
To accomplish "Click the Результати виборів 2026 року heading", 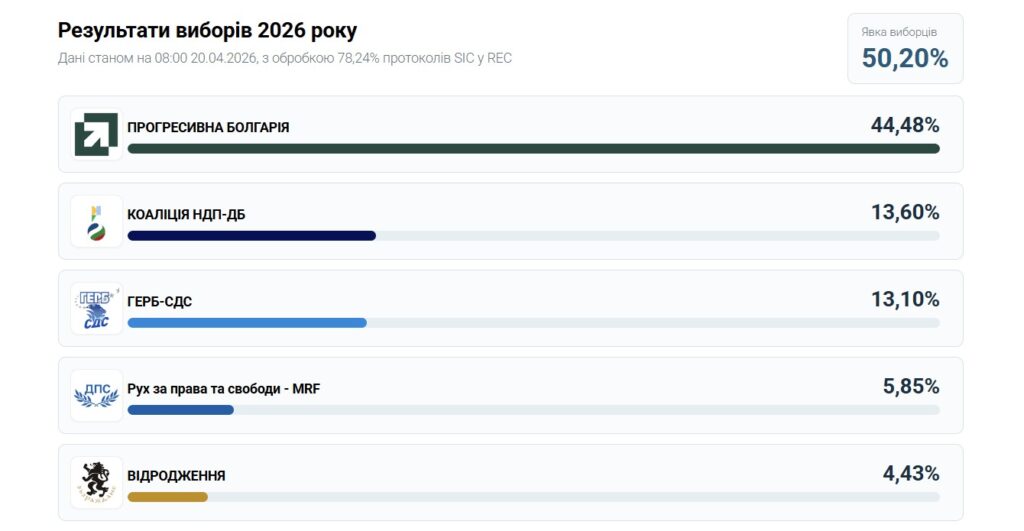I will (207, 31).
